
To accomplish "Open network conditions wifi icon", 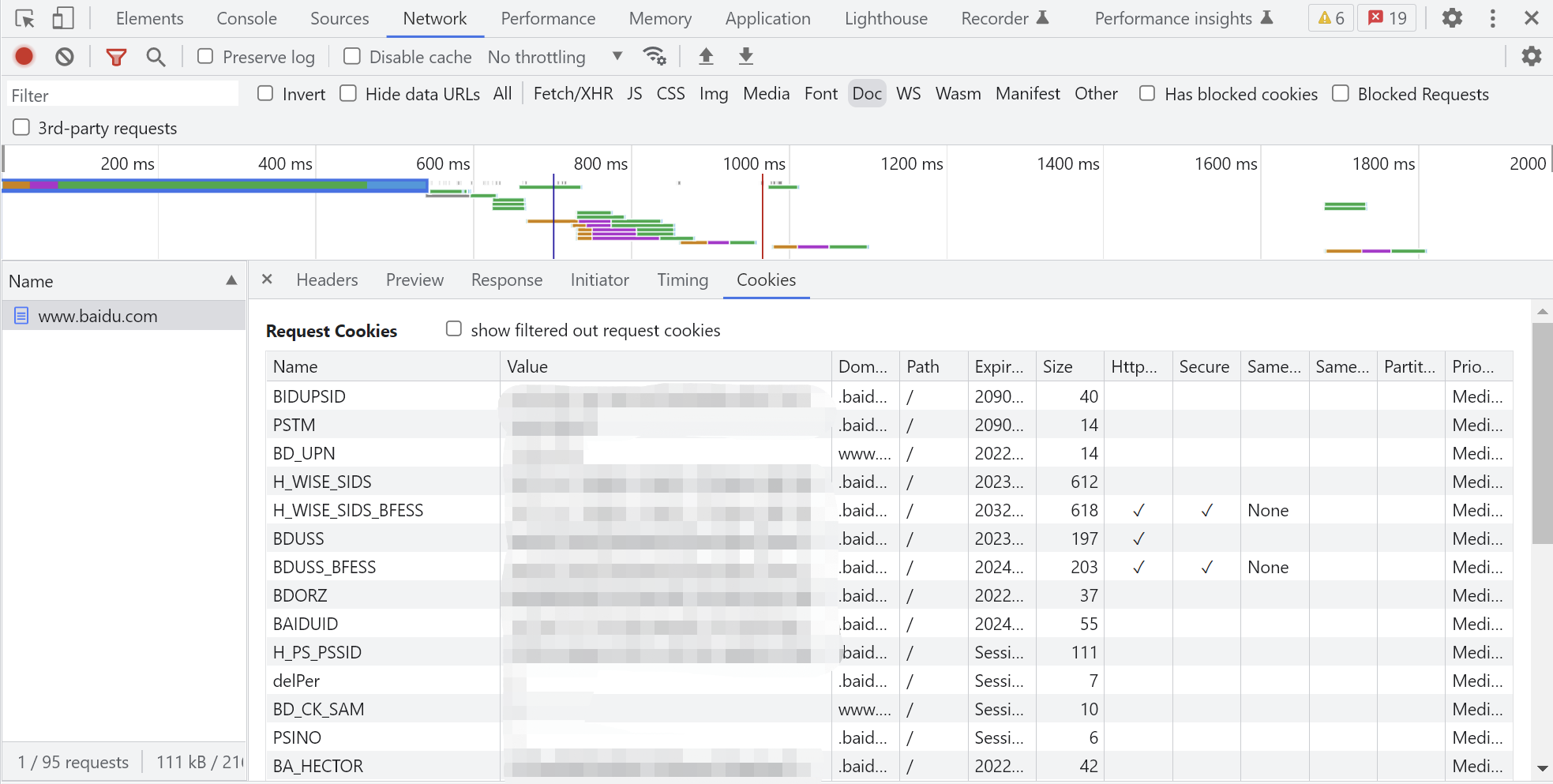I will click(654, 56).
